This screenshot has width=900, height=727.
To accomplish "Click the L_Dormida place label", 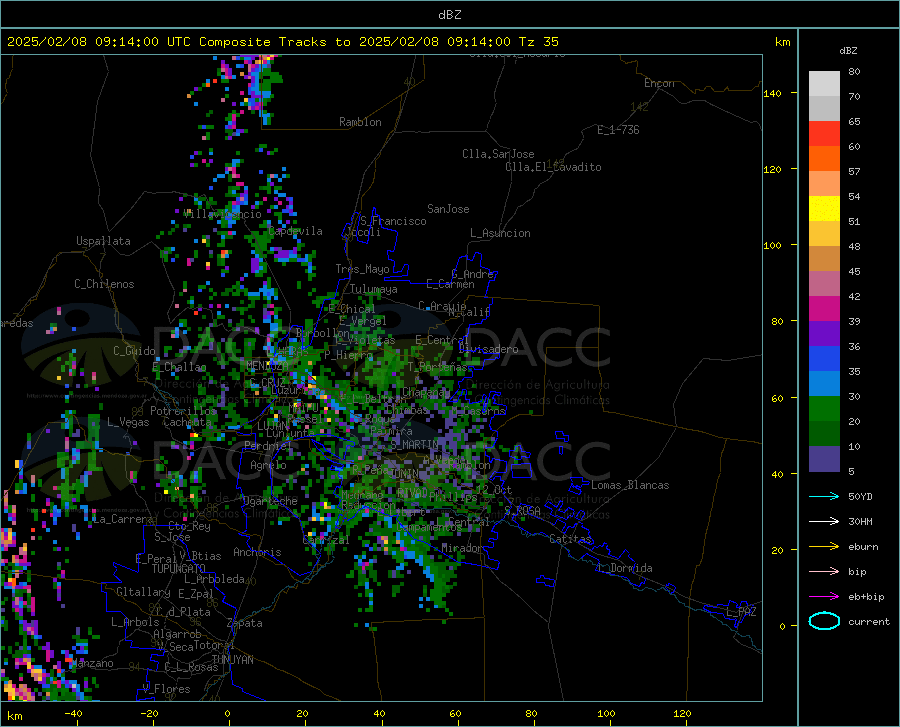I will pyautogui.click(x=624, y=568).
